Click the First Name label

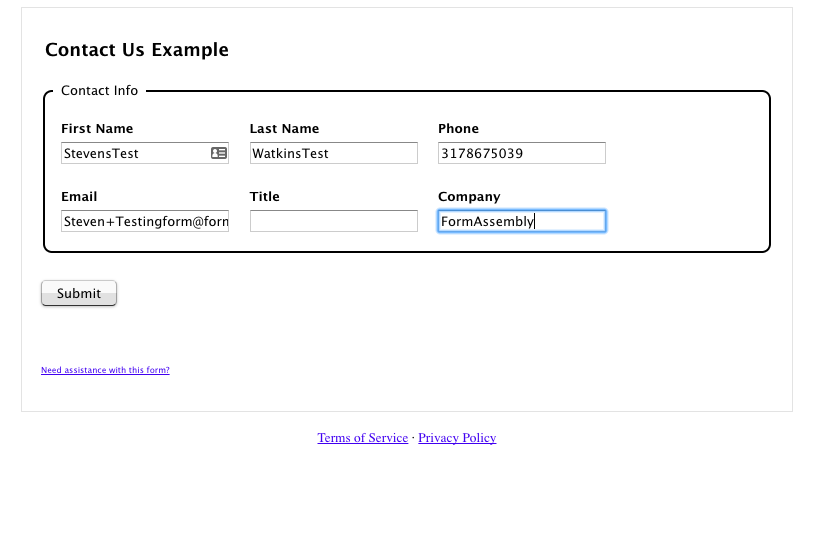click(x=97, y=129)
